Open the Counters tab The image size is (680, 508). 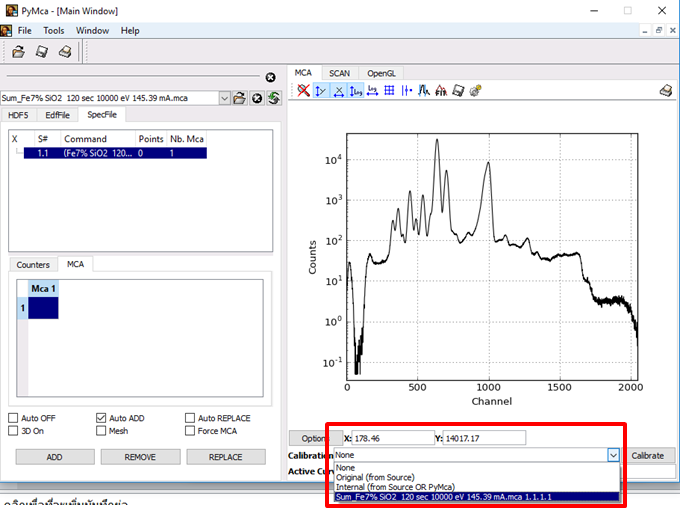pos(33,265)
